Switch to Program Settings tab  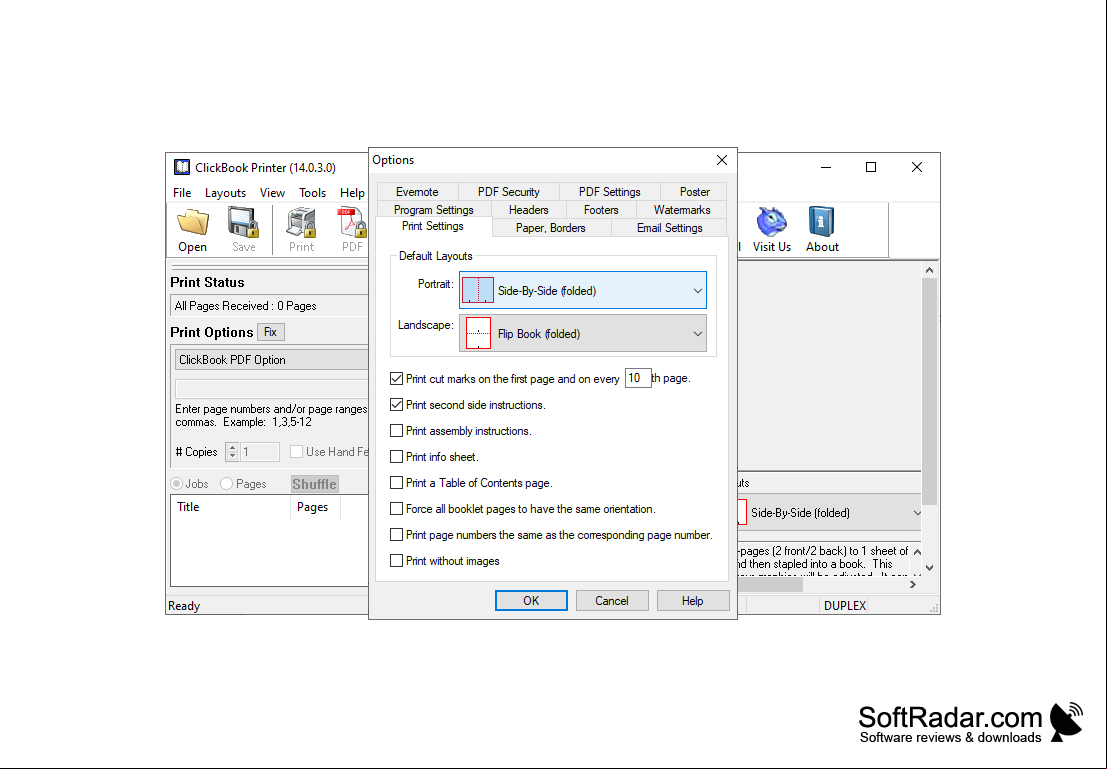pos(433,210)
